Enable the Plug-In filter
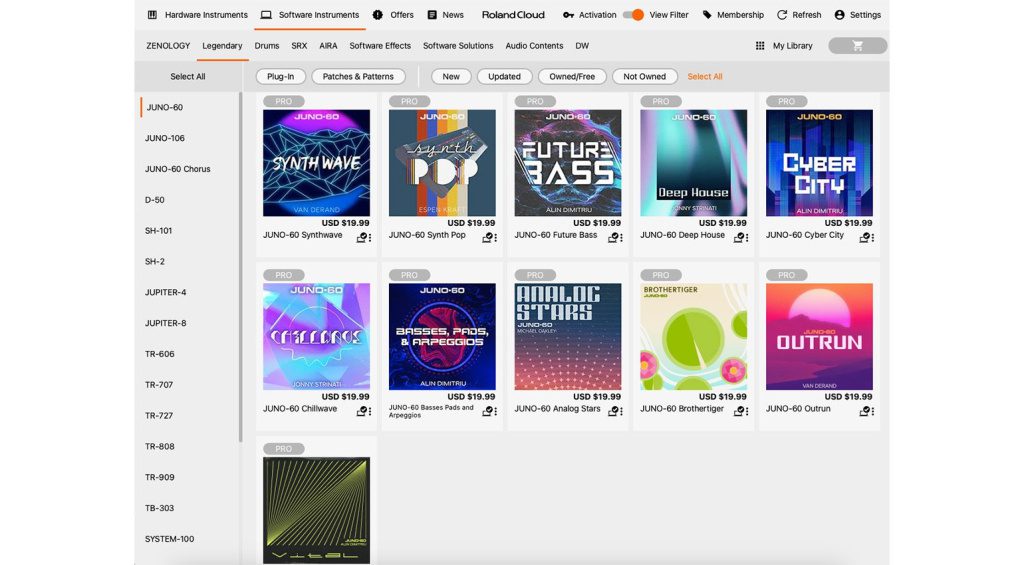Screen dimensions: 1024x565 pos(280,77)
